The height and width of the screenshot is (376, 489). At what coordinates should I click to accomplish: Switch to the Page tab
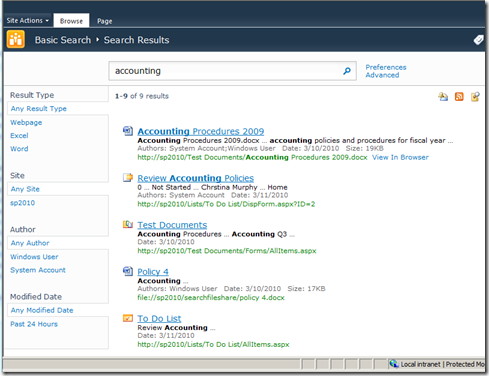point(105,21)
